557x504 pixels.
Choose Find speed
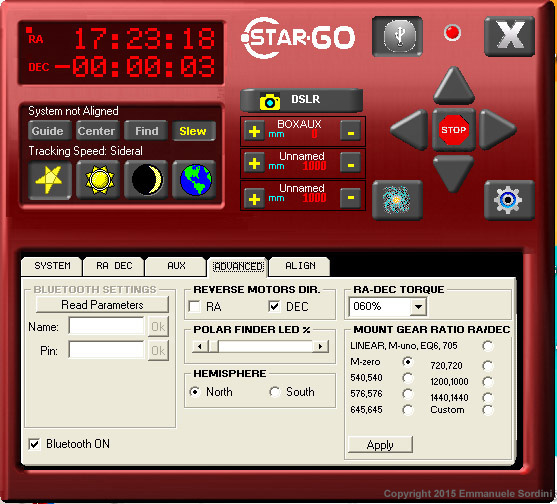click(146, 131)
